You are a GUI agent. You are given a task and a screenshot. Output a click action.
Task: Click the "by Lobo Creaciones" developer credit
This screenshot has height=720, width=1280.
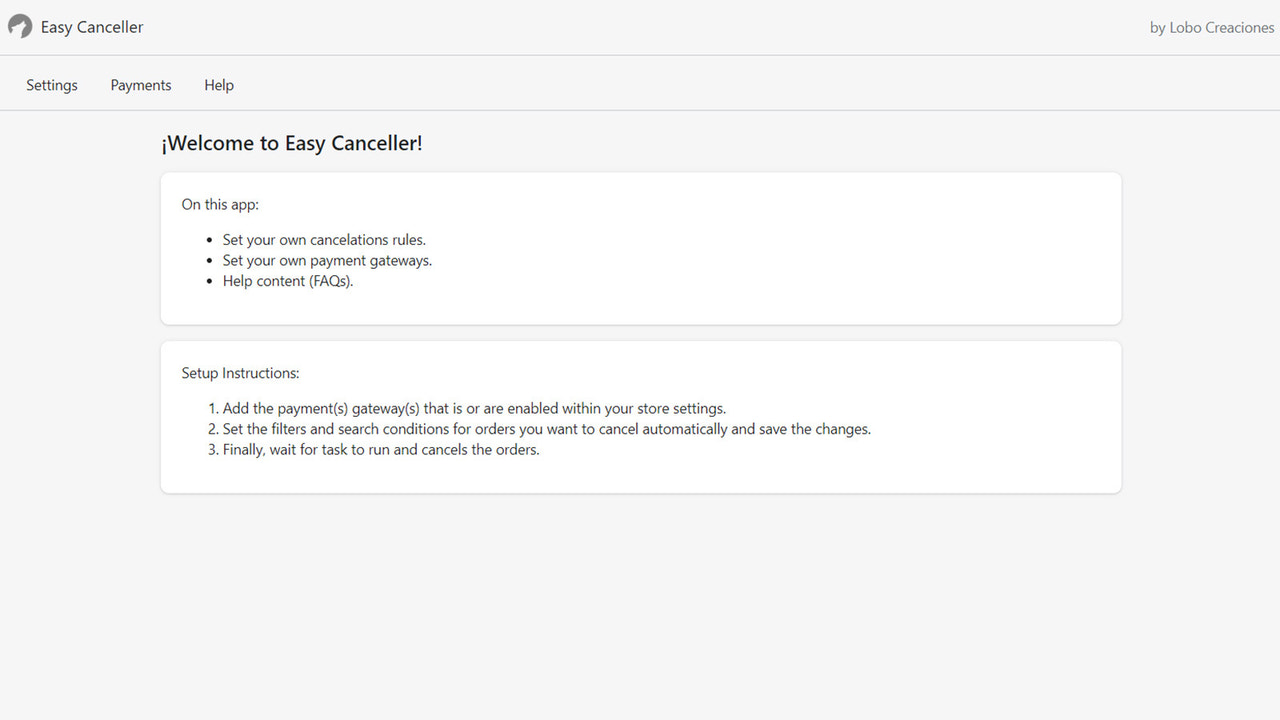[x=1212, y=27]
